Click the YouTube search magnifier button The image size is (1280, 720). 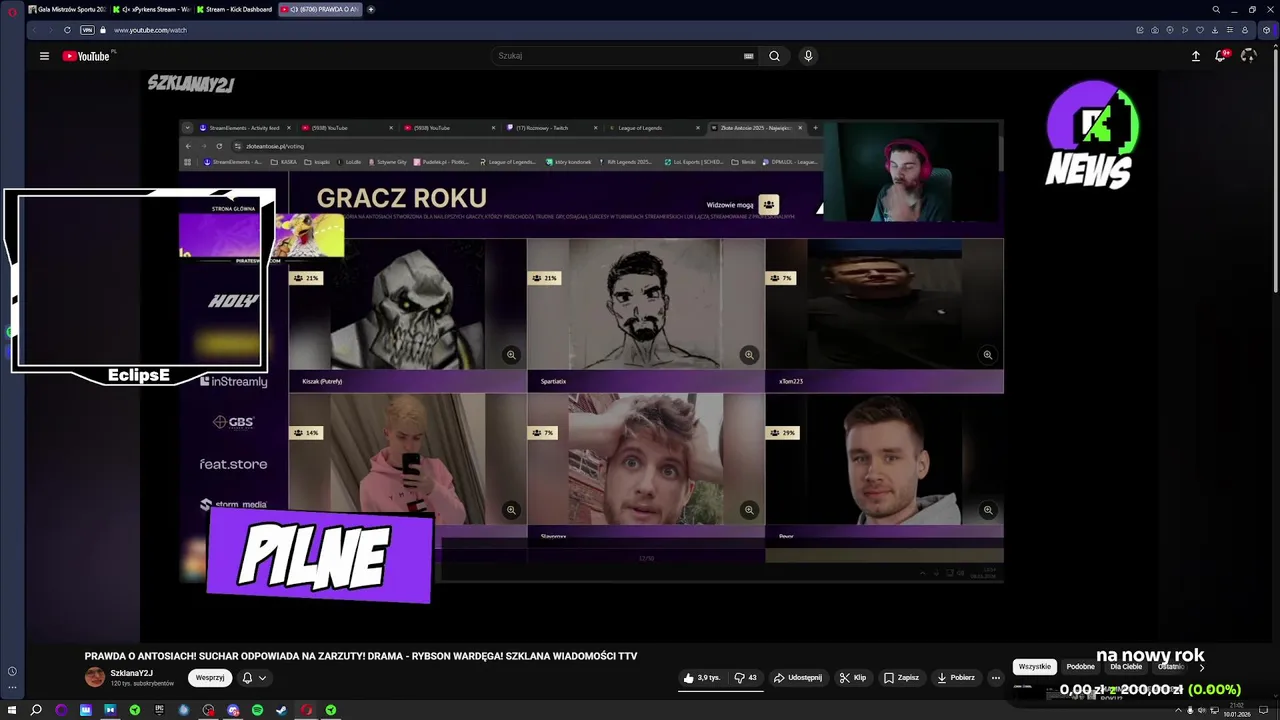coord(774,56)
